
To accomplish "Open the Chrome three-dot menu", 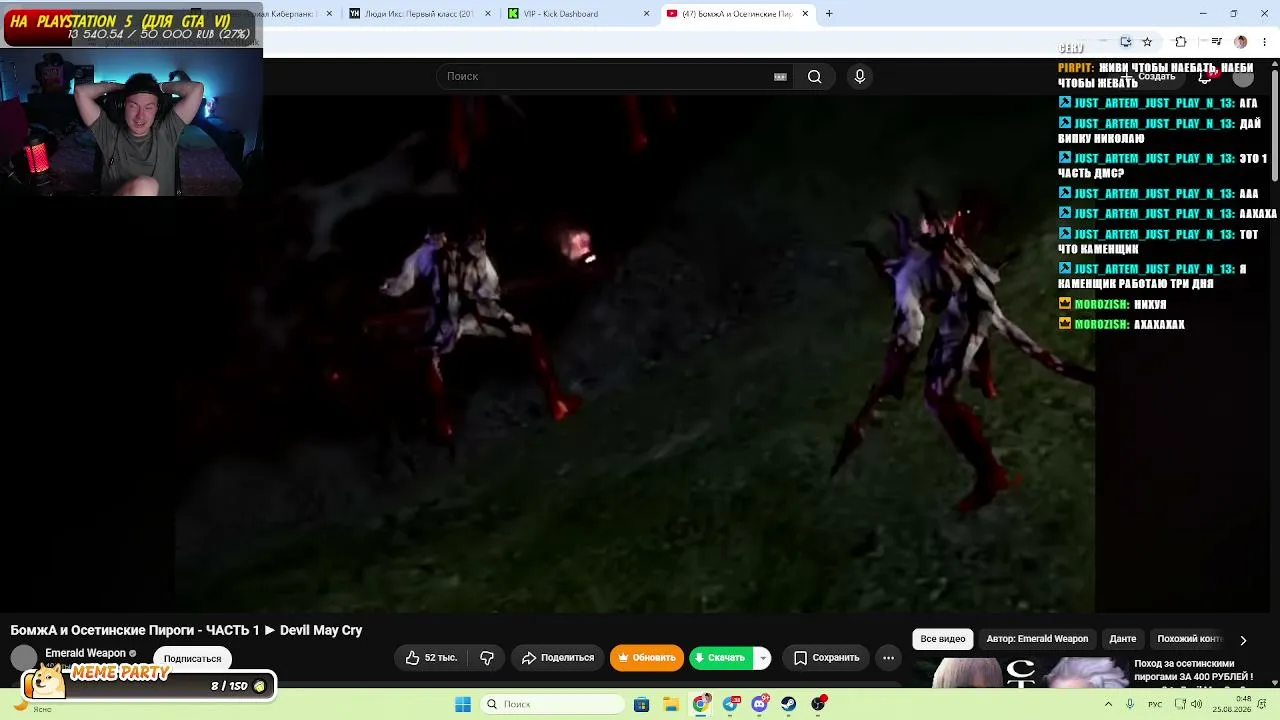I will [x=1265, y=42].
